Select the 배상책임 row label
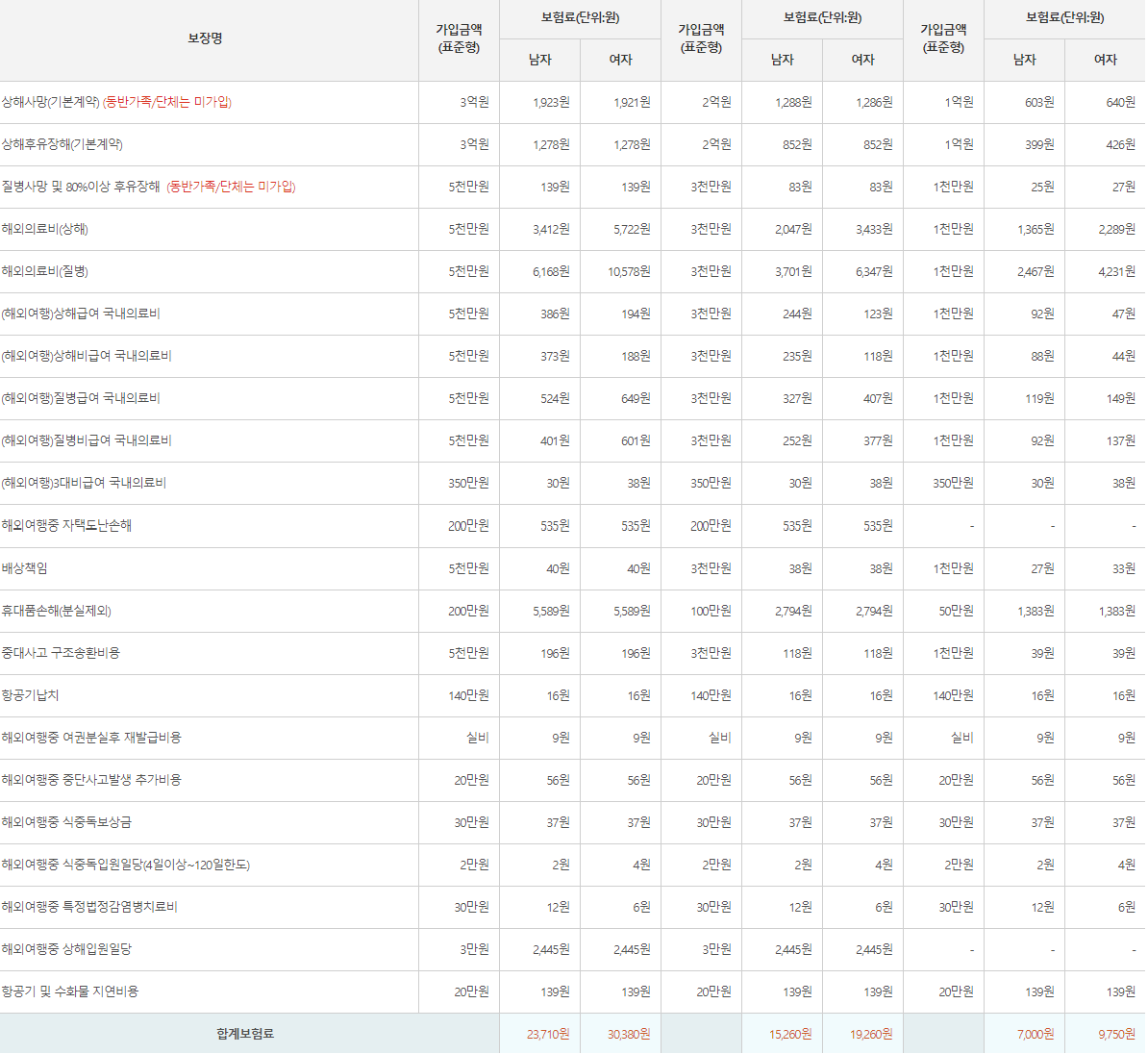 coord(25,569)
